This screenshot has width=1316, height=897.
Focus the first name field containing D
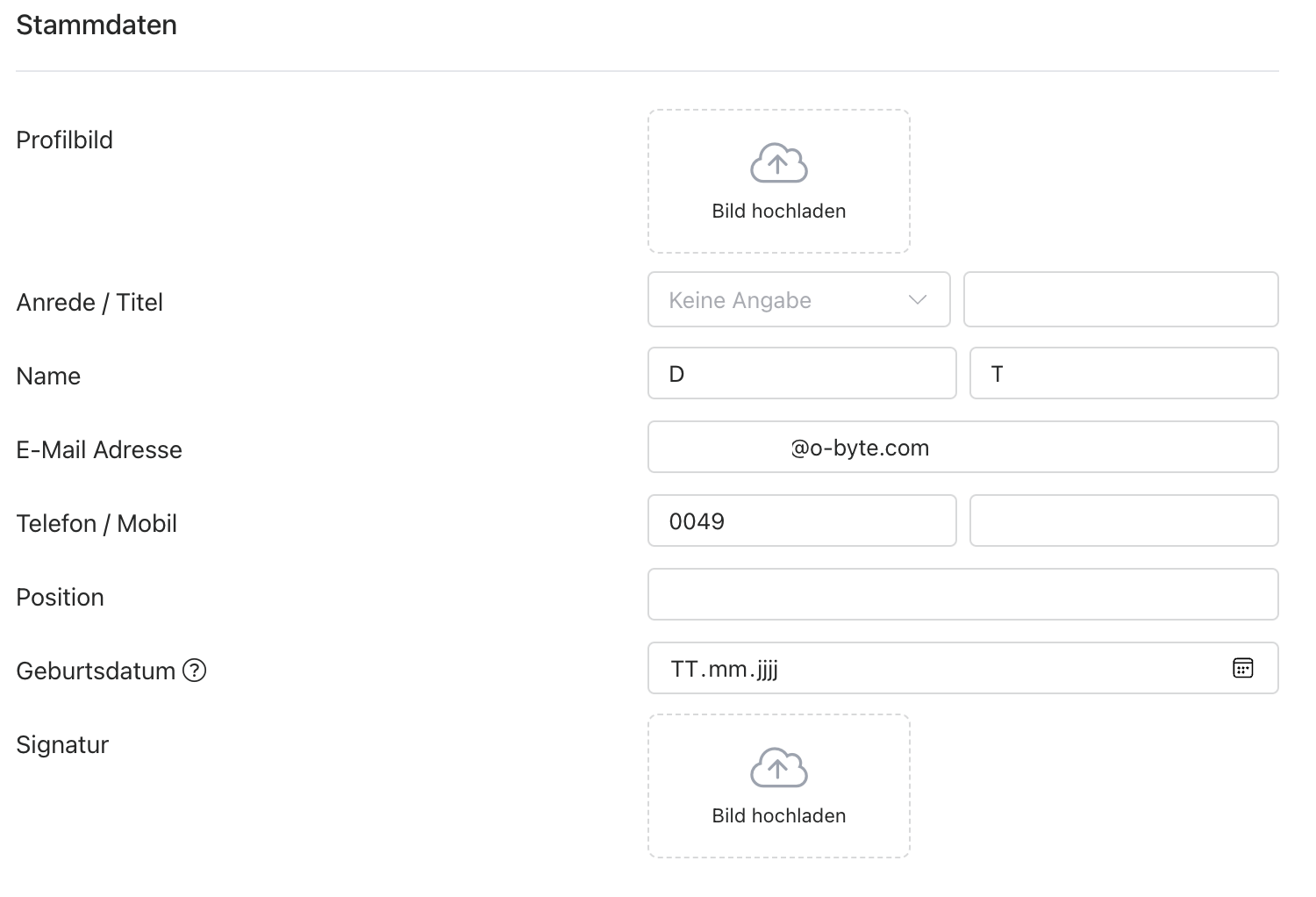pyautogui.click(x=802, y=374)
